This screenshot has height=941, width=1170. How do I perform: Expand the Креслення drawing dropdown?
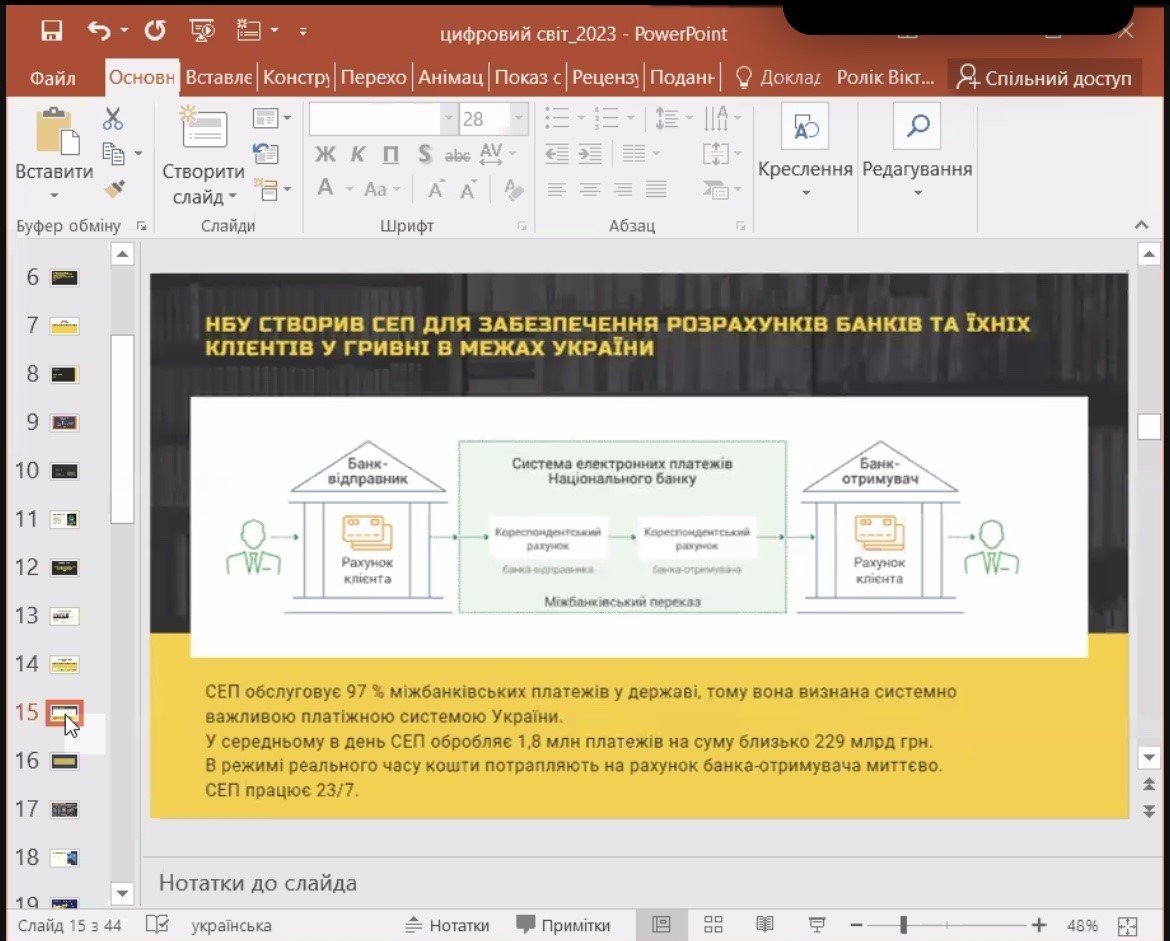click(805, 192)
